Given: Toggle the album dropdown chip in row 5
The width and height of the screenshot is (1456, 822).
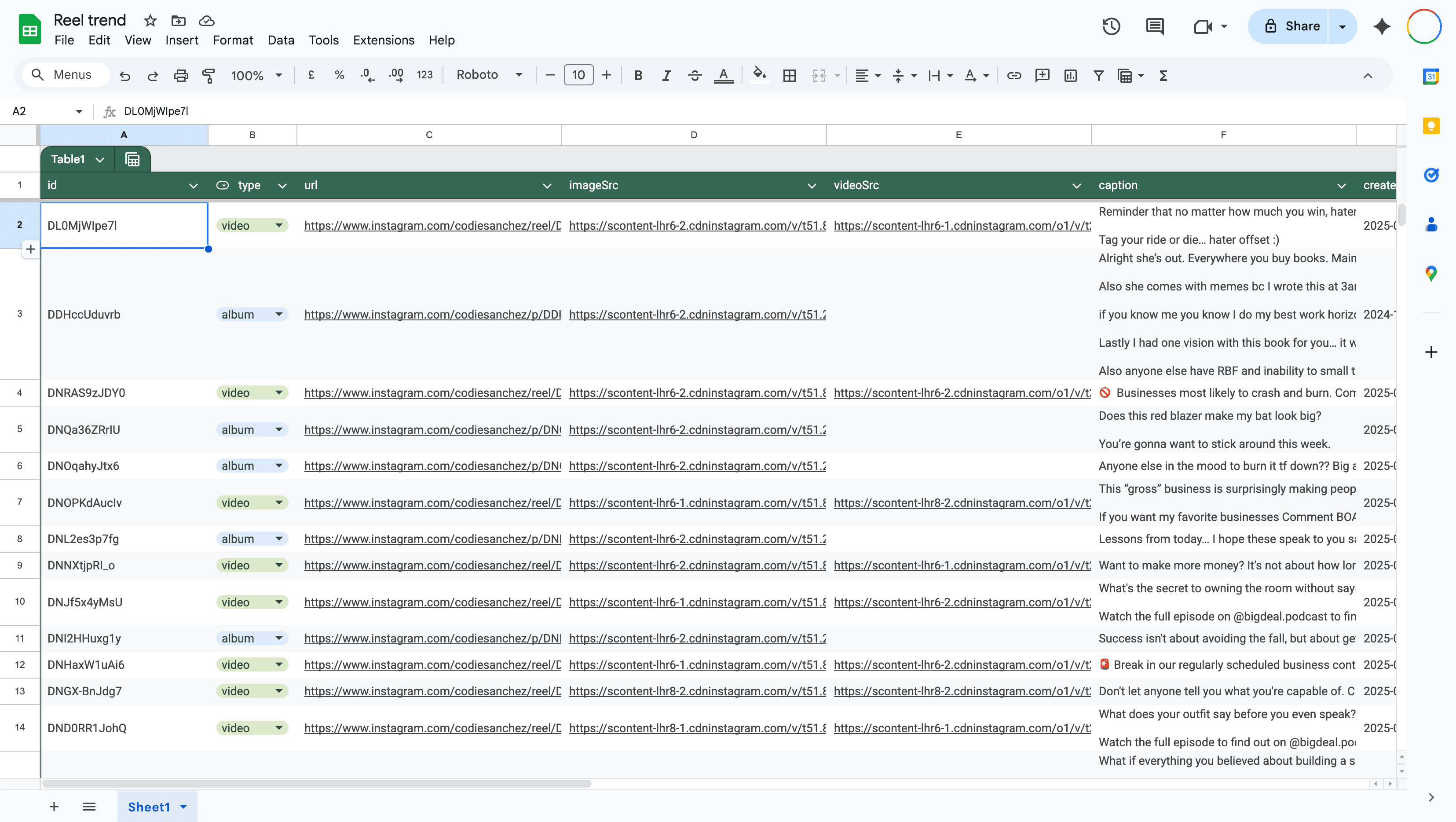Looking at the screenshot, I should 278,429.
